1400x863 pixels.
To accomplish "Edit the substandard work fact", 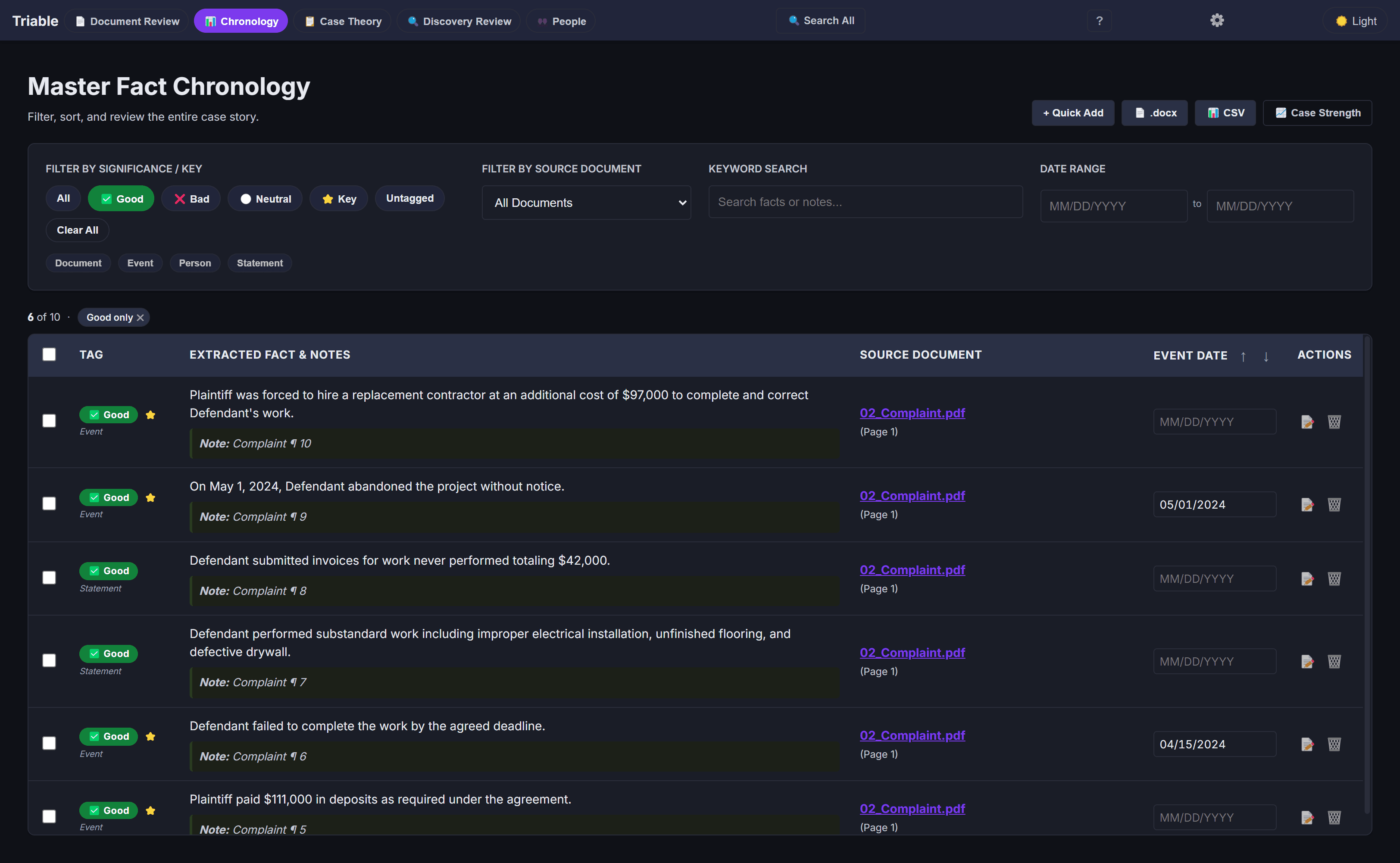I will click(x=1307, y=662).
